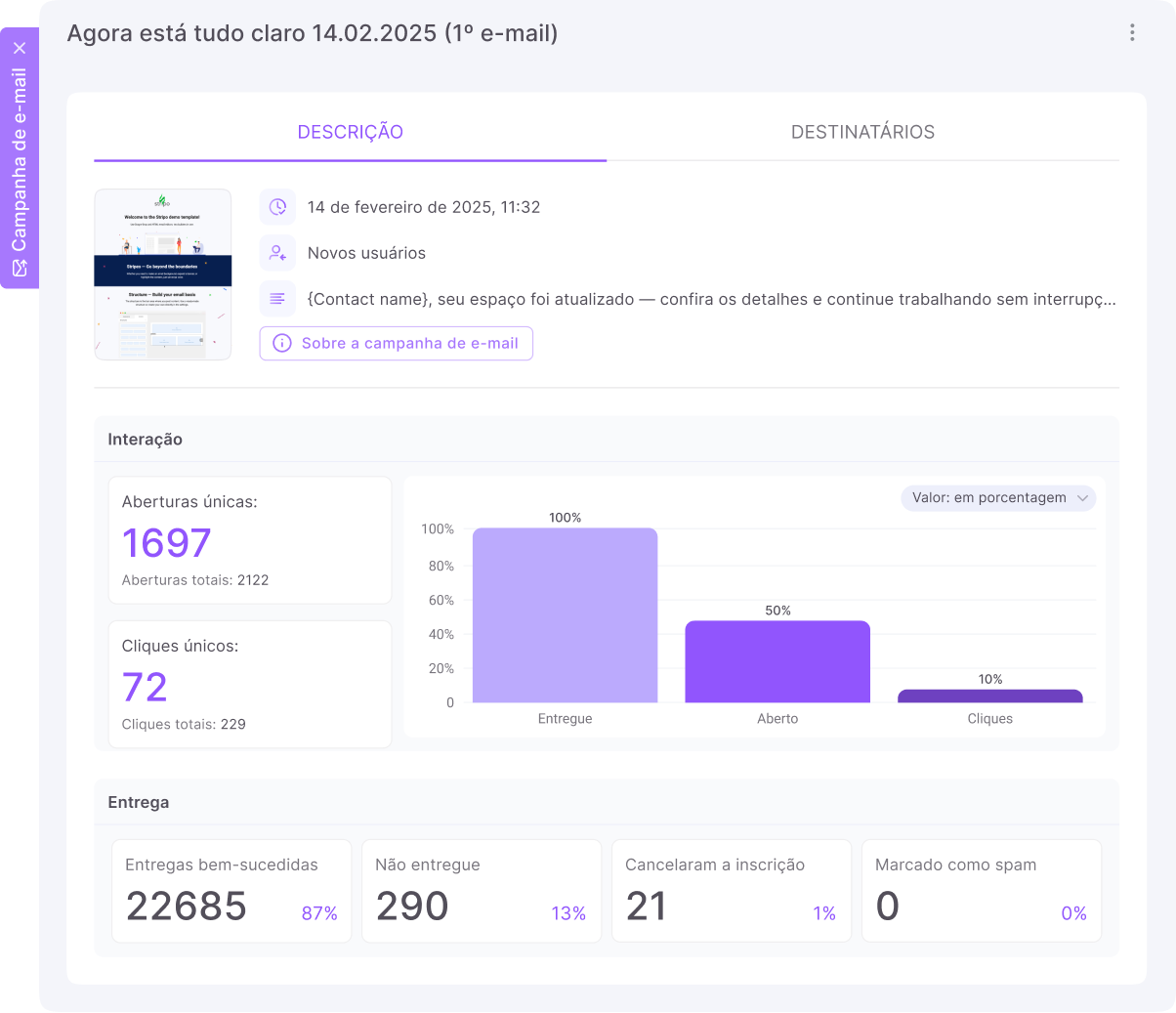Click the clock schedule icon

point(277,207)
